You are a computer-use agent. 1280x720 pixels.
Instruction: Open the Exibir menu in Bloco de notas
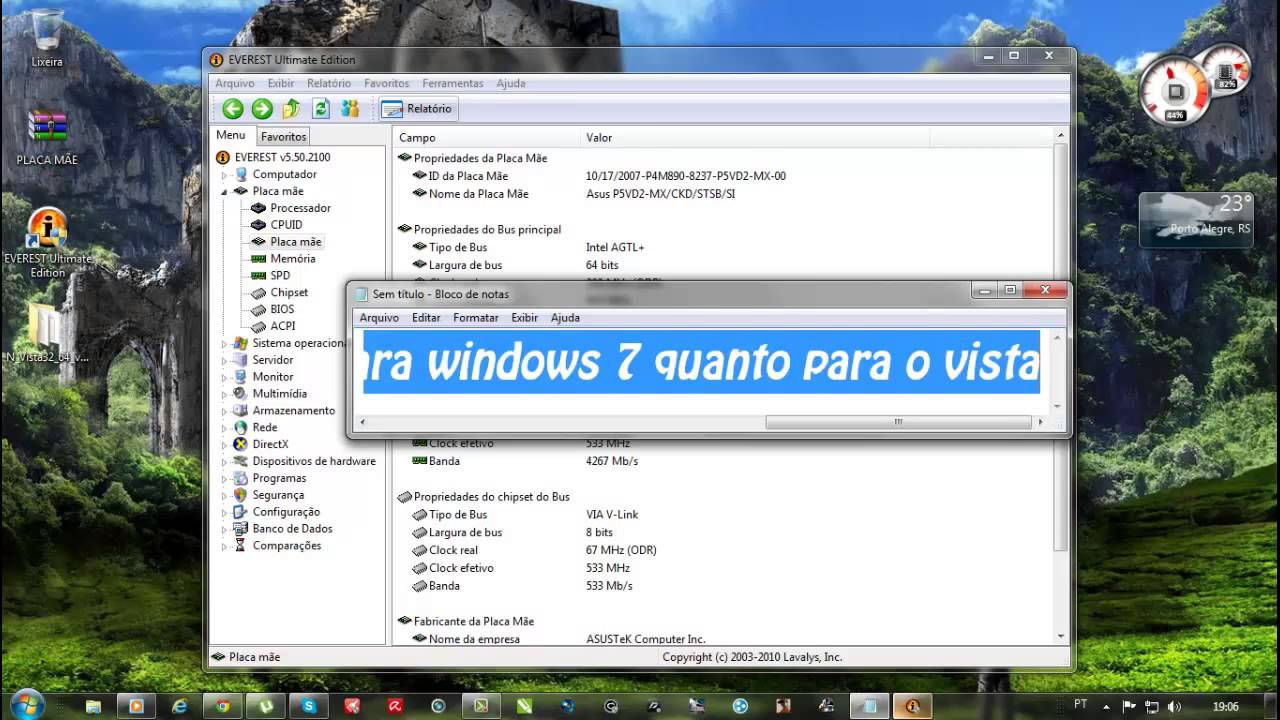(524, 317)
